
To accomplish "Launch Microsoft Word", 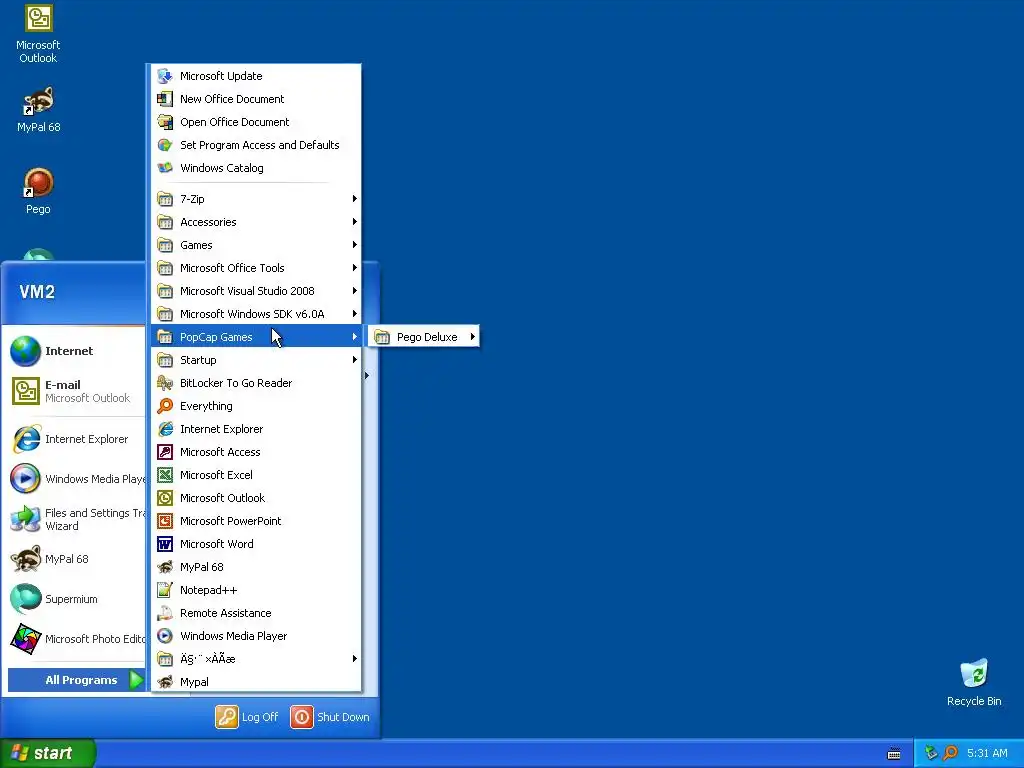I will tap(256, 544).
